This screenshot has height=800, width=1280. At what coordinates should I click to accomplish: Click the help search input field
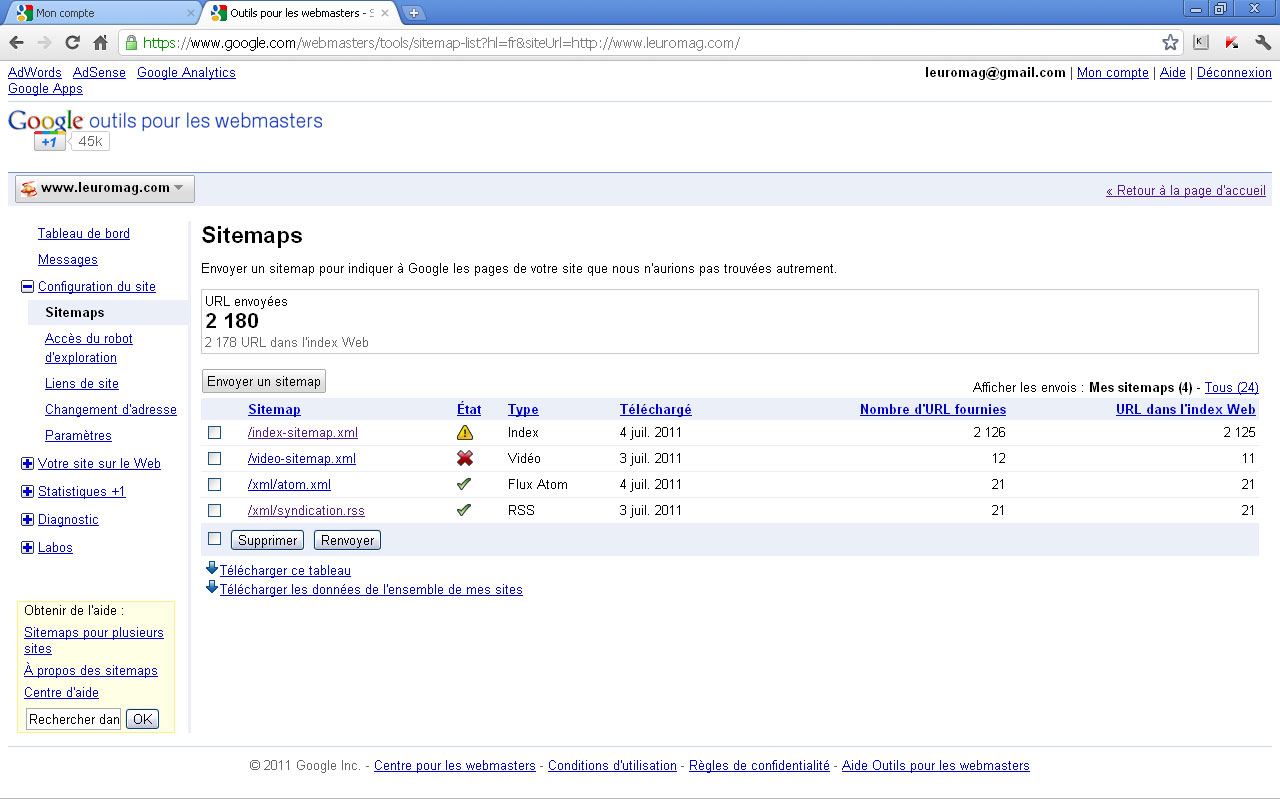(73, 719)
